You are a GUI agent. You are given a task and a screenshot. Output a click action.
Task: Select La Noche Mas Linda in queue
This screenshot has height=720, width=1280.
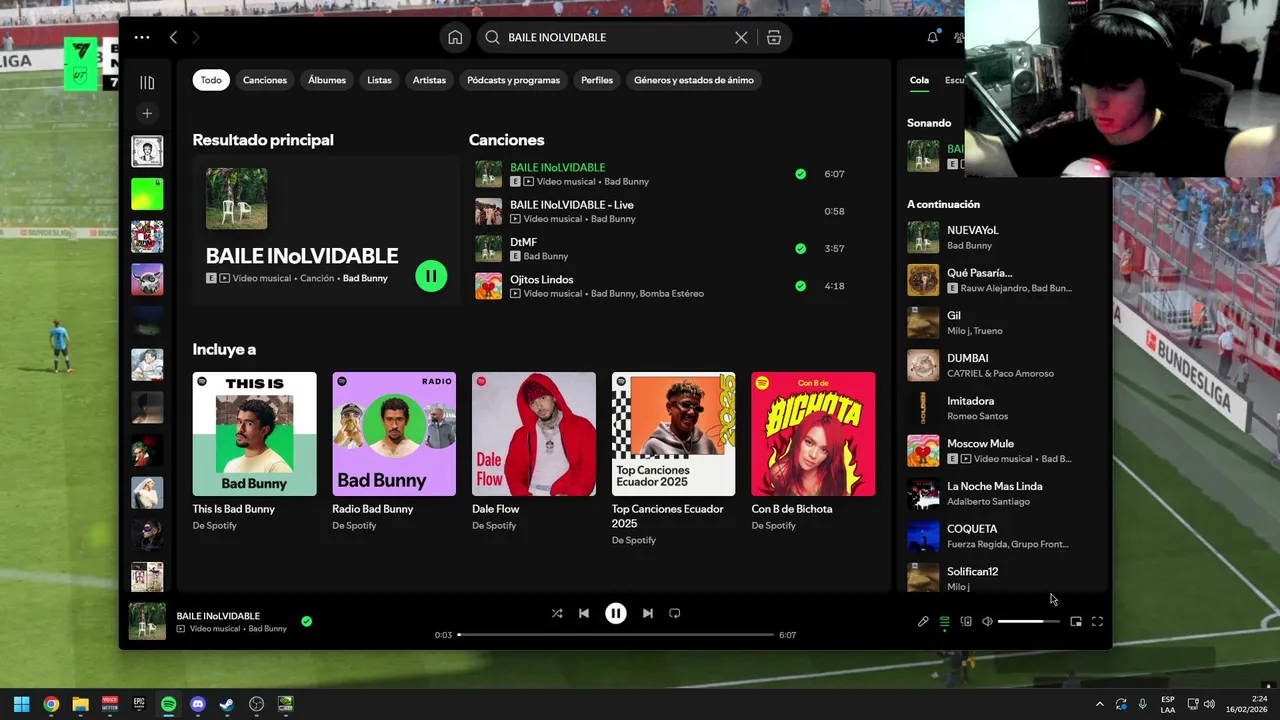[x=1003, y=493]
